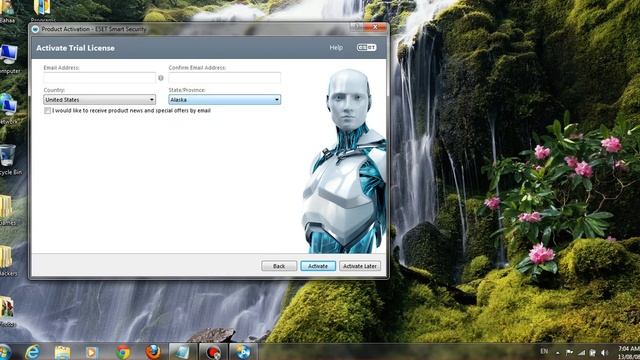Click the Windows Start orb

5,352
